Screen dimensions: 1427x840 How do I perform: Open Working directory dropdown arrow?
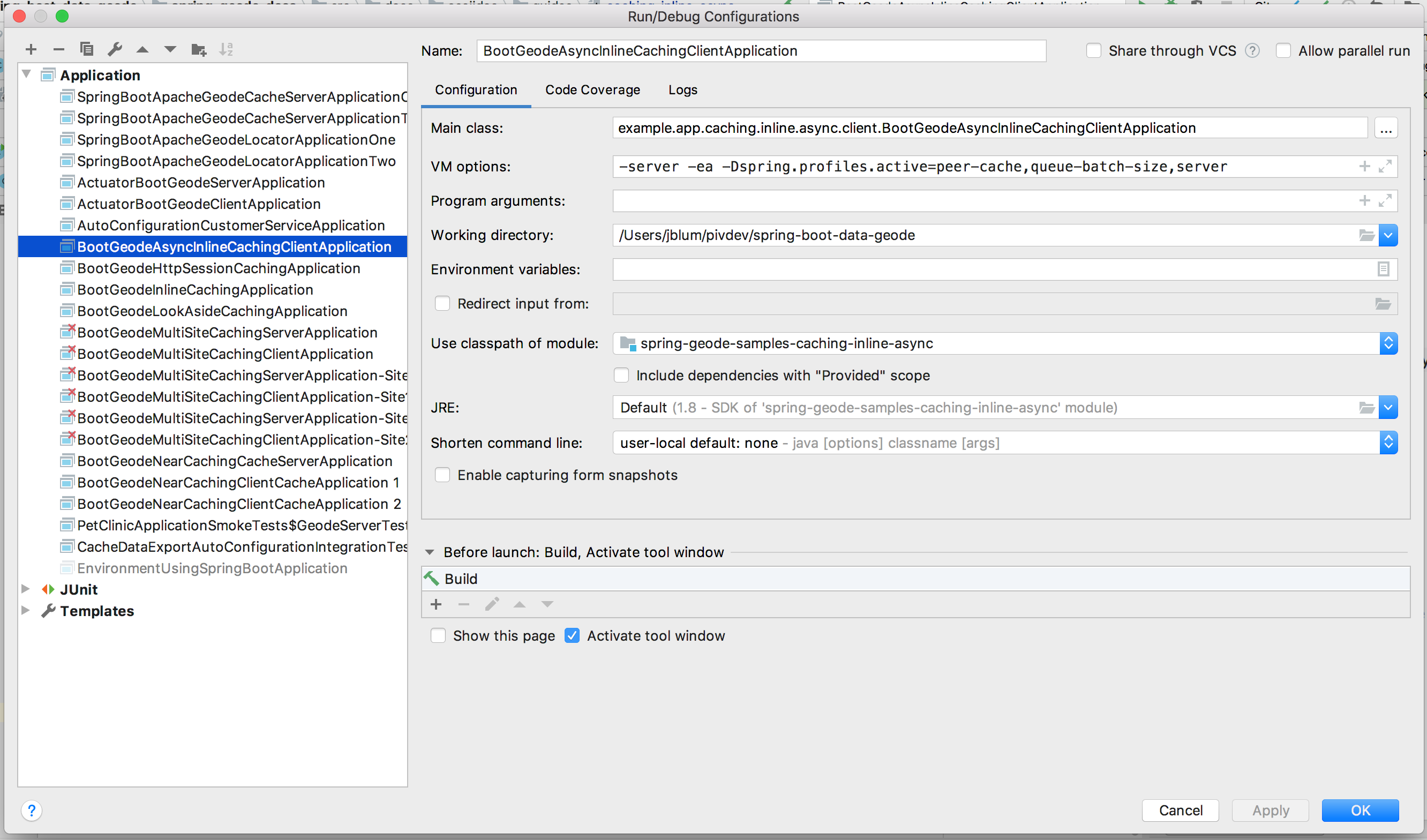coord(1388,236)
